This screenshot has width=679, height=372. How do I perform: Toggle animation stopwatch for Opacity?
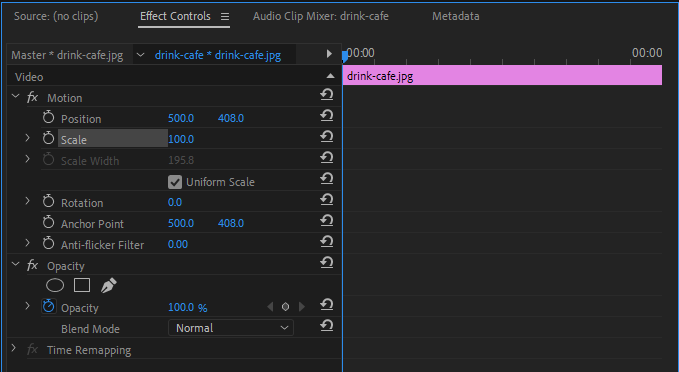[x=48, y=307]
